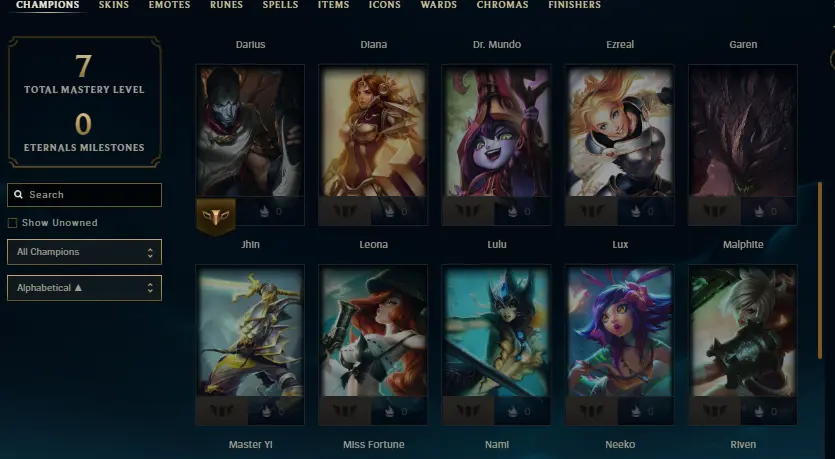Go to the Chromas tab
835x459 pixels.
(502, 5)
